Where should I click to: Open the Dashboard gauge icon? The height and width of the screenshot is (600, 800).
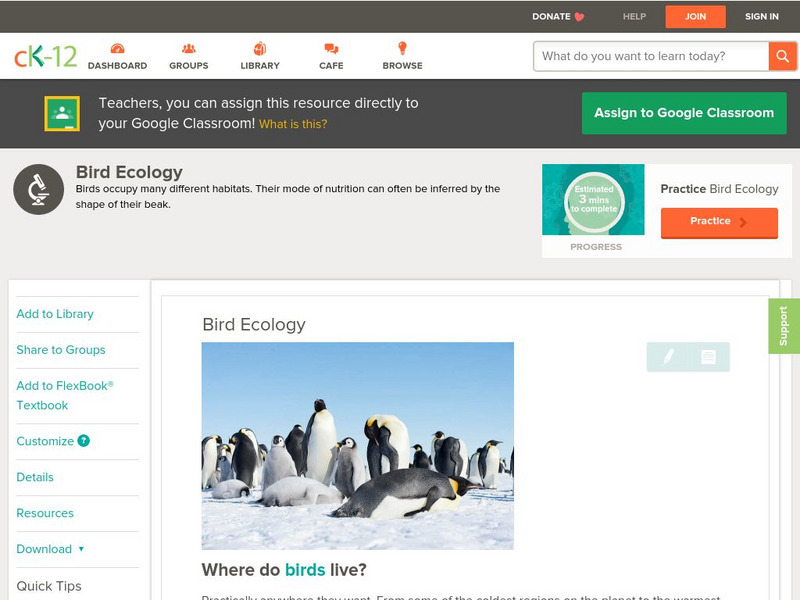pyautogui.click(x=117, y=48)
